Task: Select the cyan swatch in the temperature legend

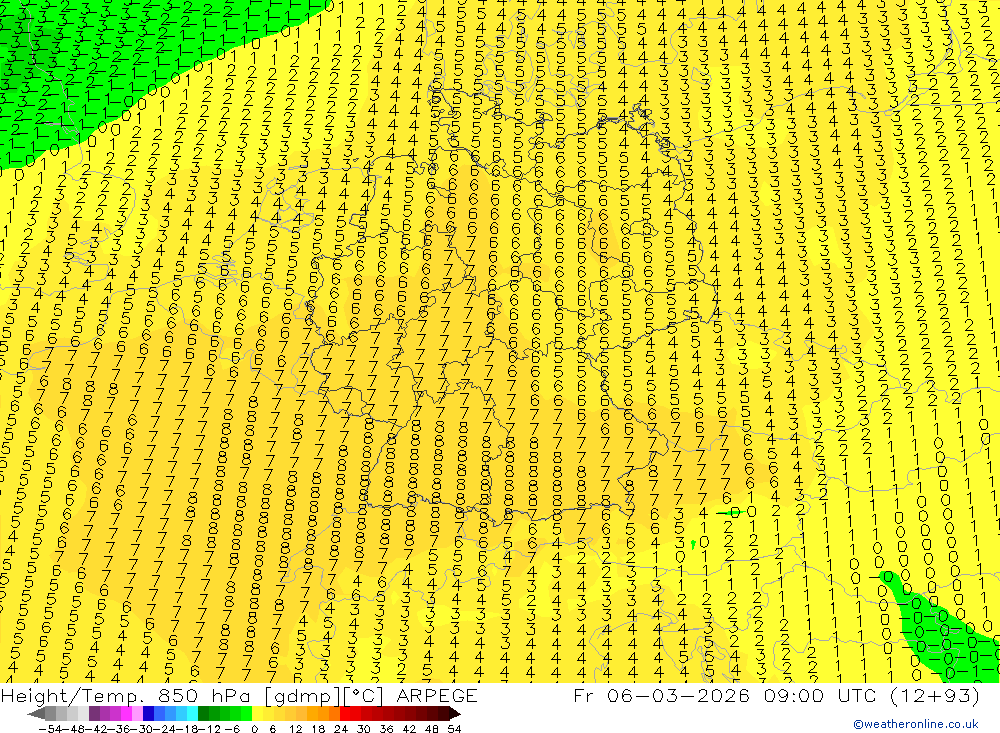Action: [x=192, y=713]
